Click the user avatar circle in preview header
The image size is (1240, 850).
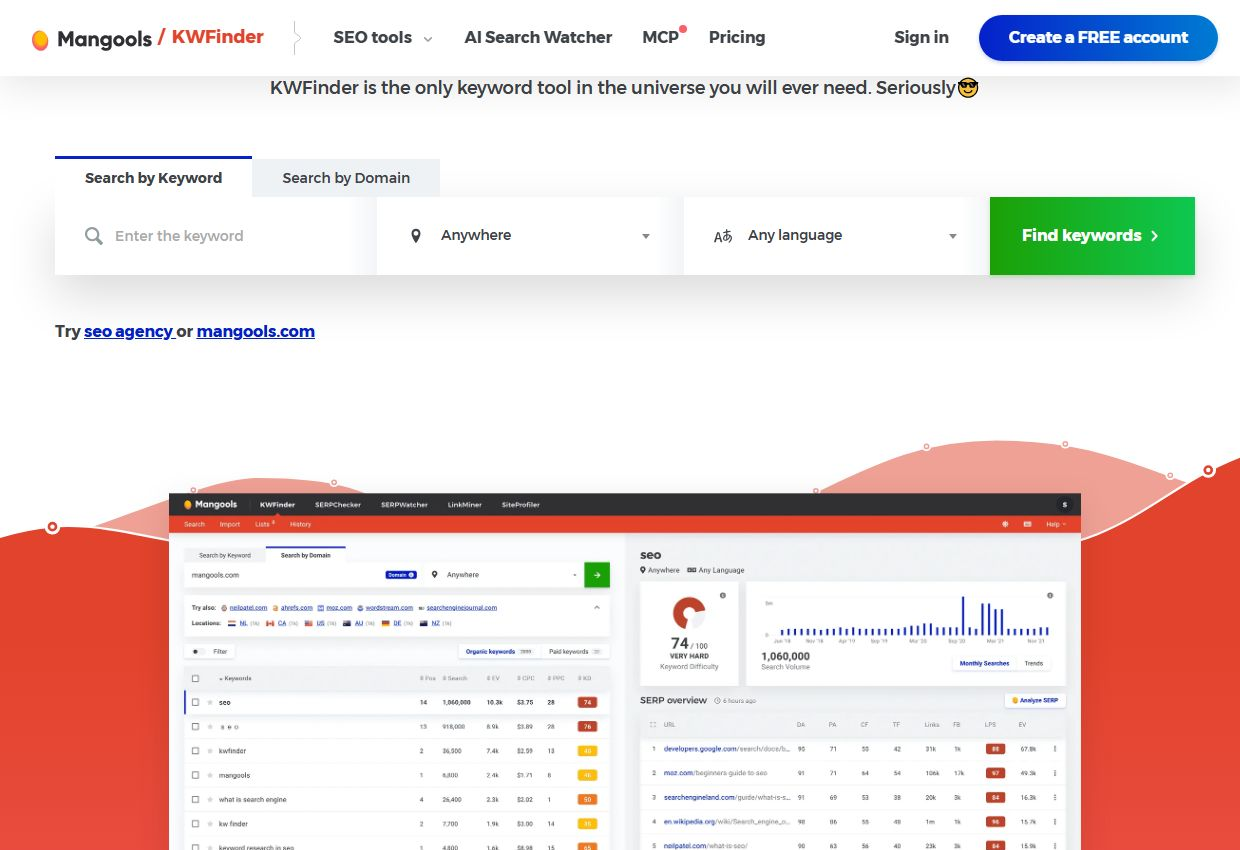[x=1064, y=505]
